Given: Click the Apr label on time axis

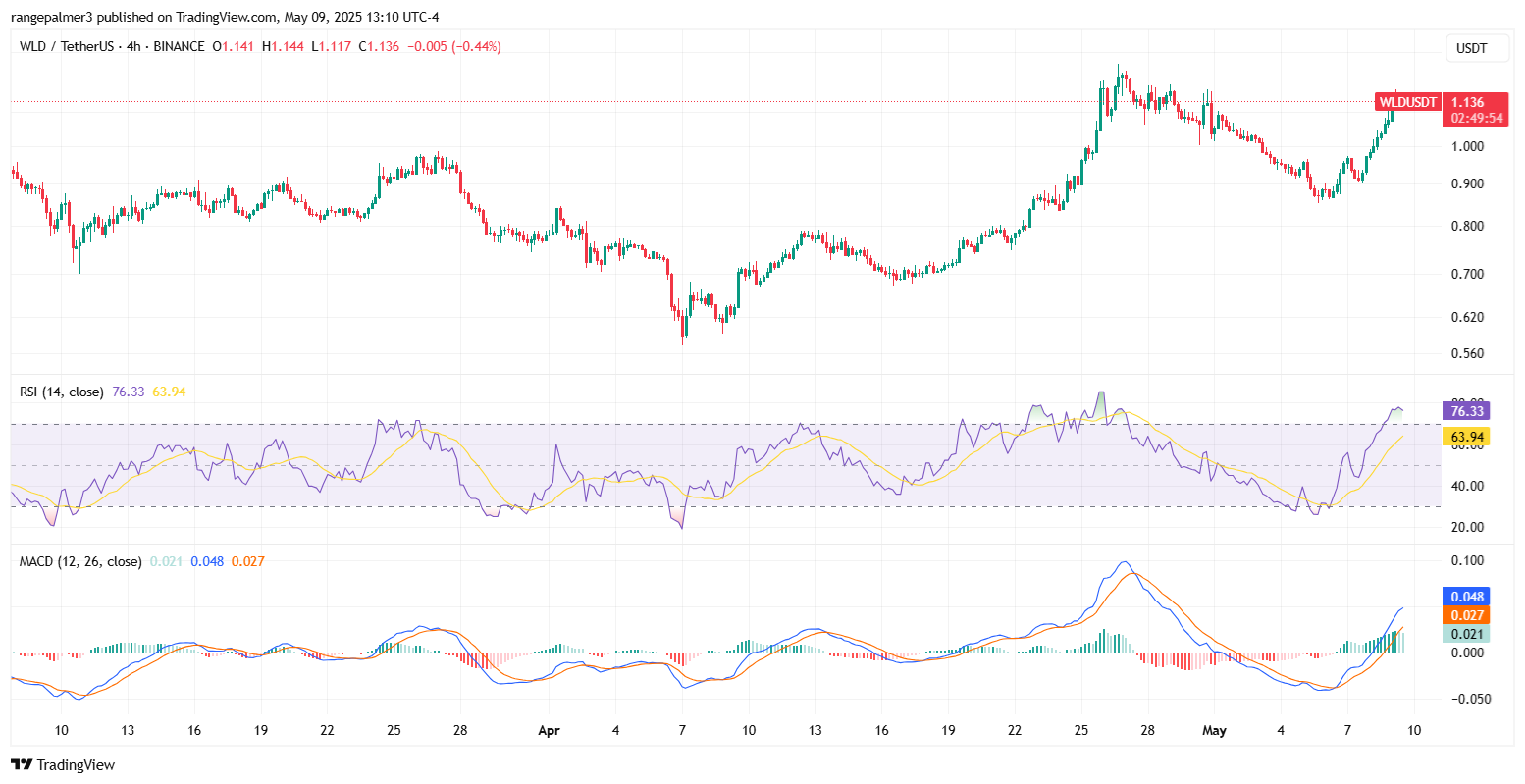Looking at the screenshot, I should click(550, 731).
